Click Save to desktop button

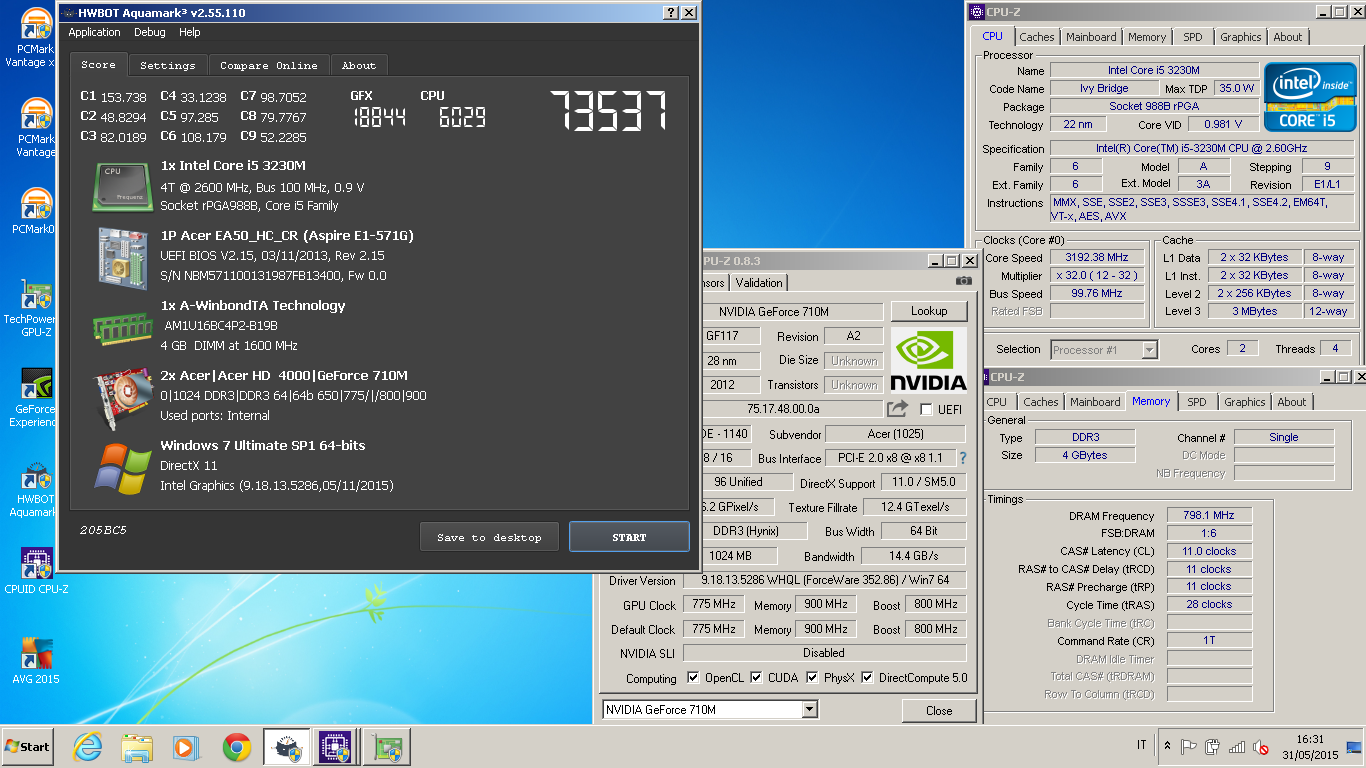489,537
